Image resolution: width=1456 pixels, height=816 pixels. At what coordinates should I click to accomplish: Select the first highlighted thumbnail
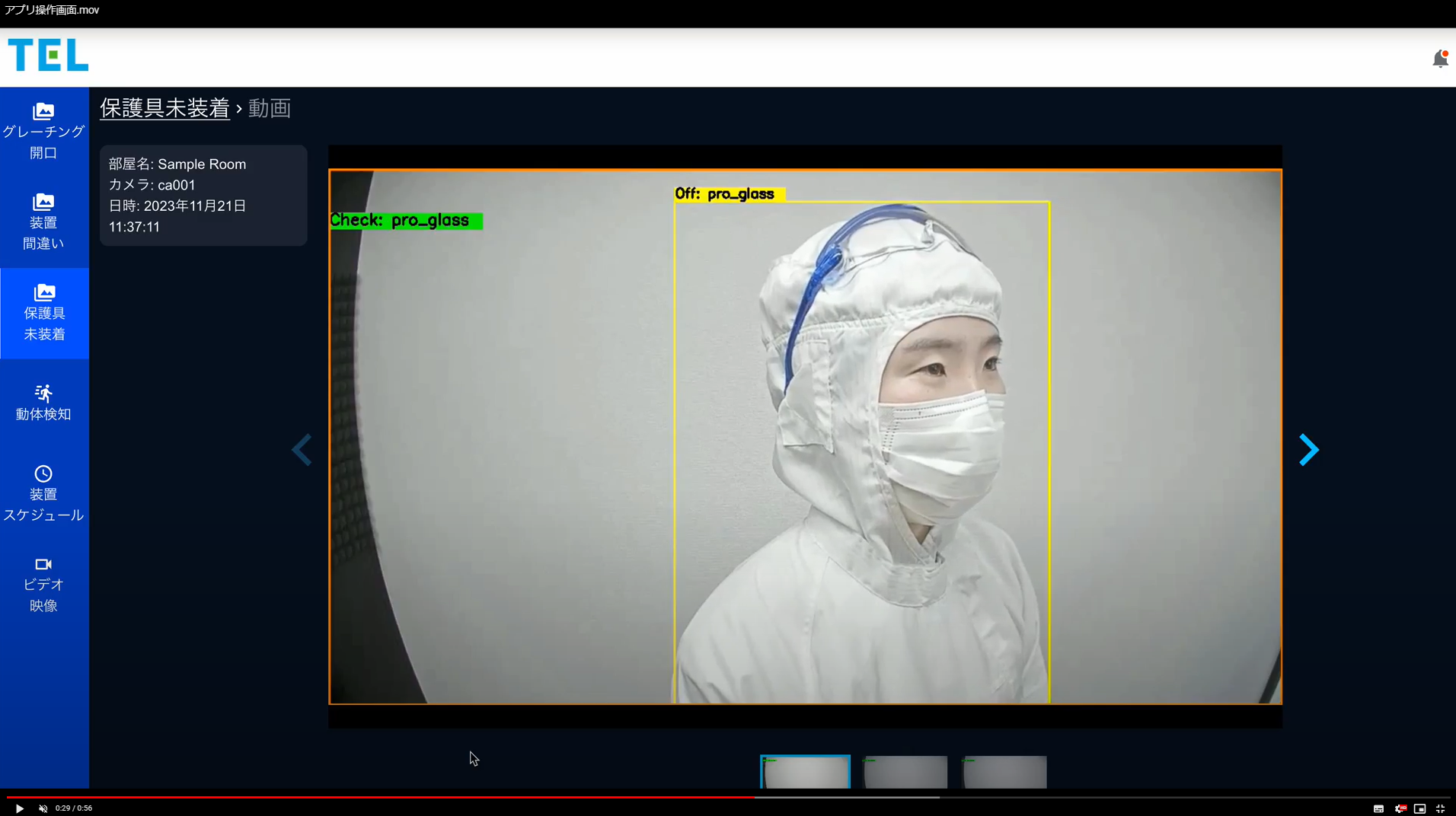click(x=805, y=772)
